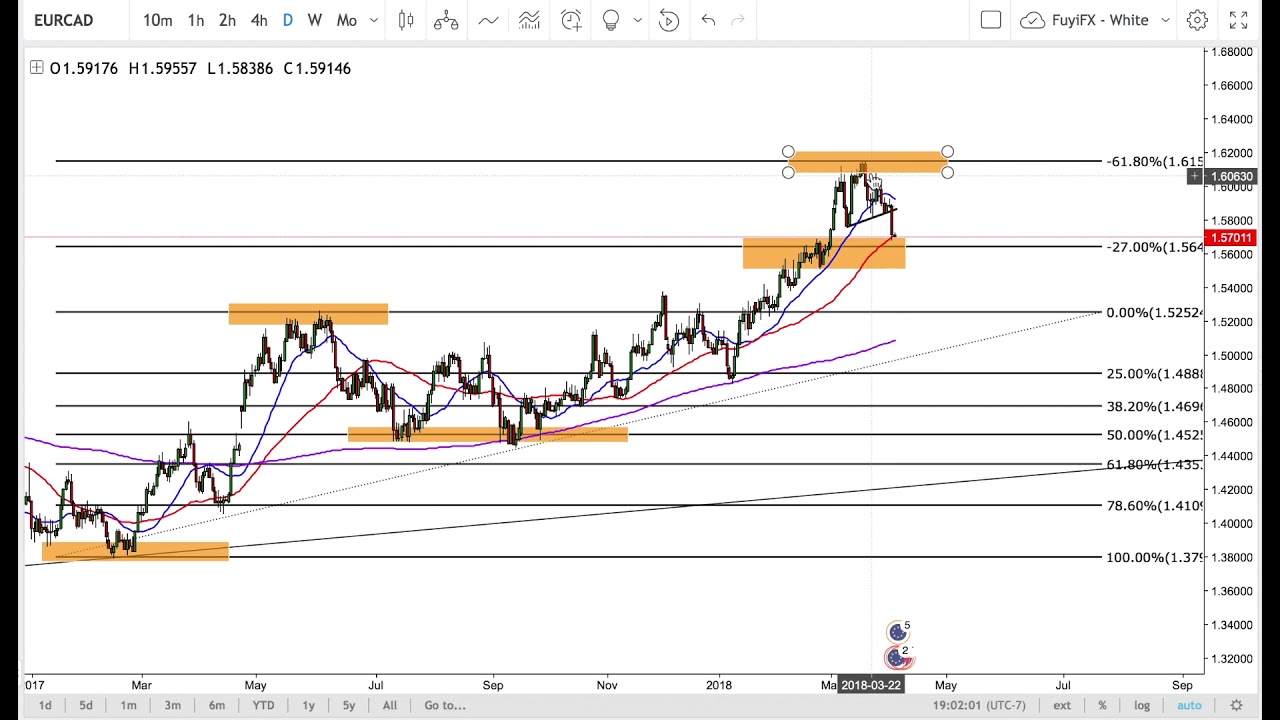1280x720 pixels.
Task: Open the FuyiFX - White layout dropdown arrow
Action: point(1165,20)
